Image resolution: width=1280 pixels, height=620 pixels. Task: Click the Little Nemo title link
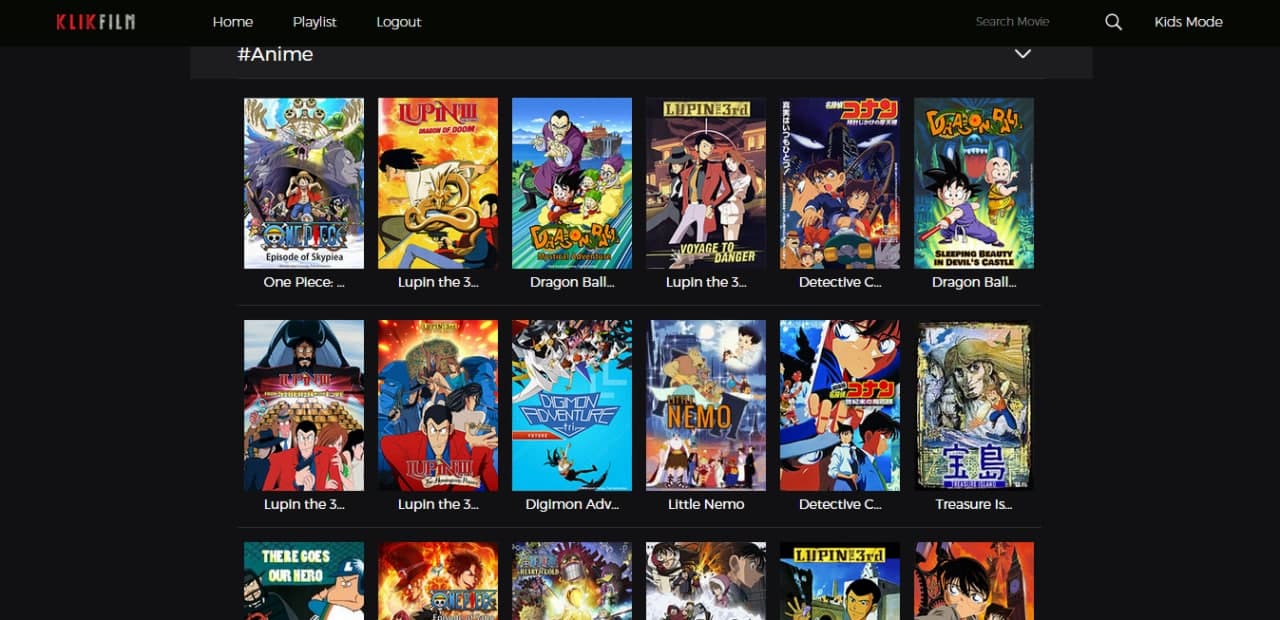pos(706,505)
